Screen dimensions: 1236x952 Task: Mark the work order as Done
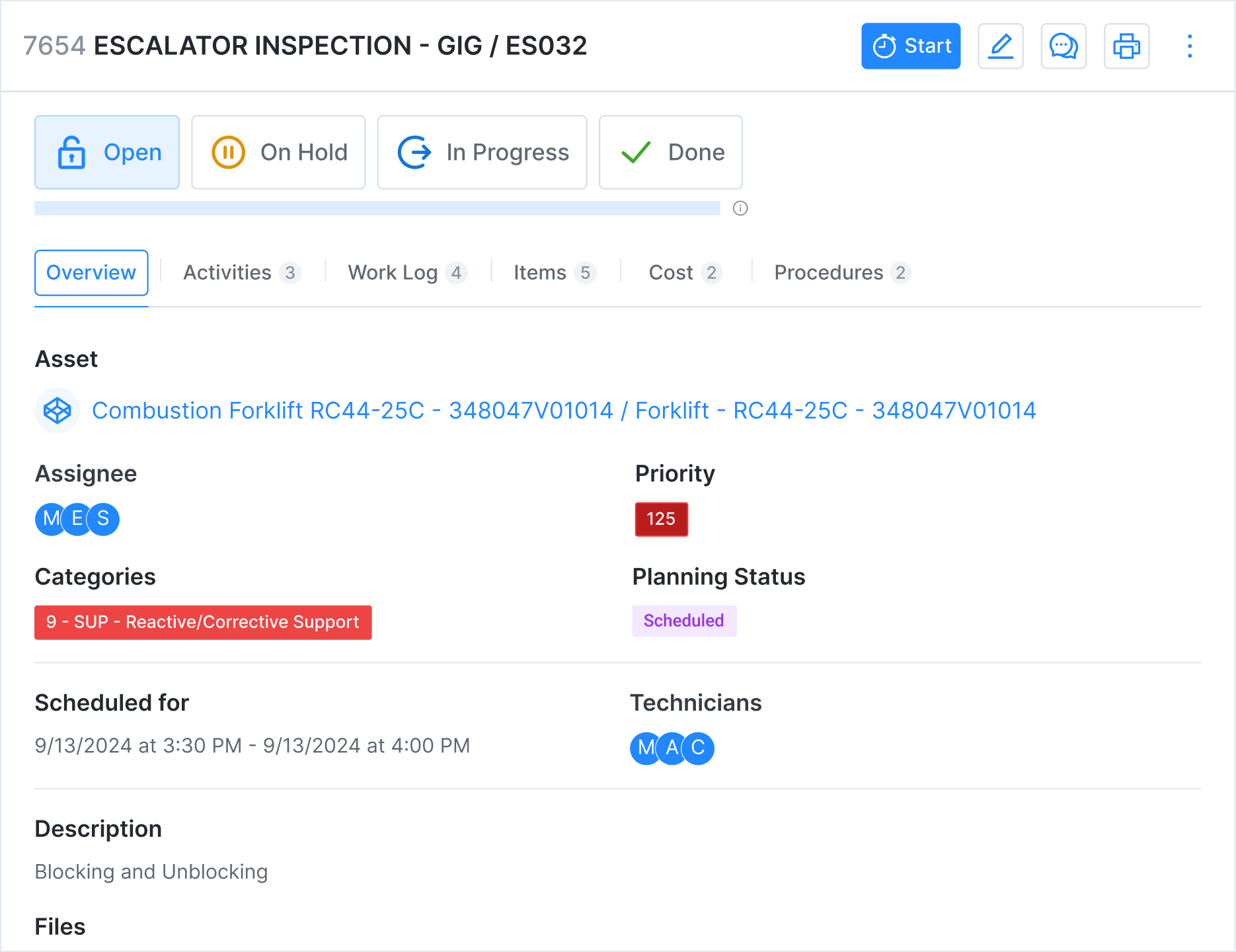[x=670, y=152]
